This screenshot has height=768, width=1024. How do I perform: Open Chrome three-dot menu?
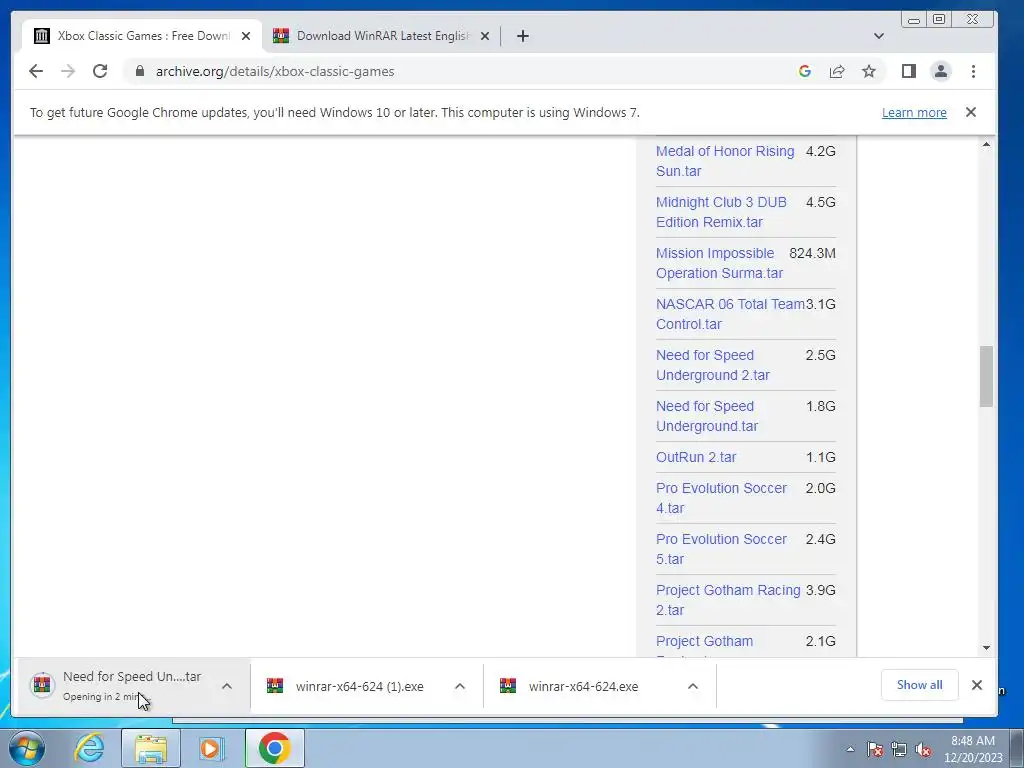(973, 71)
